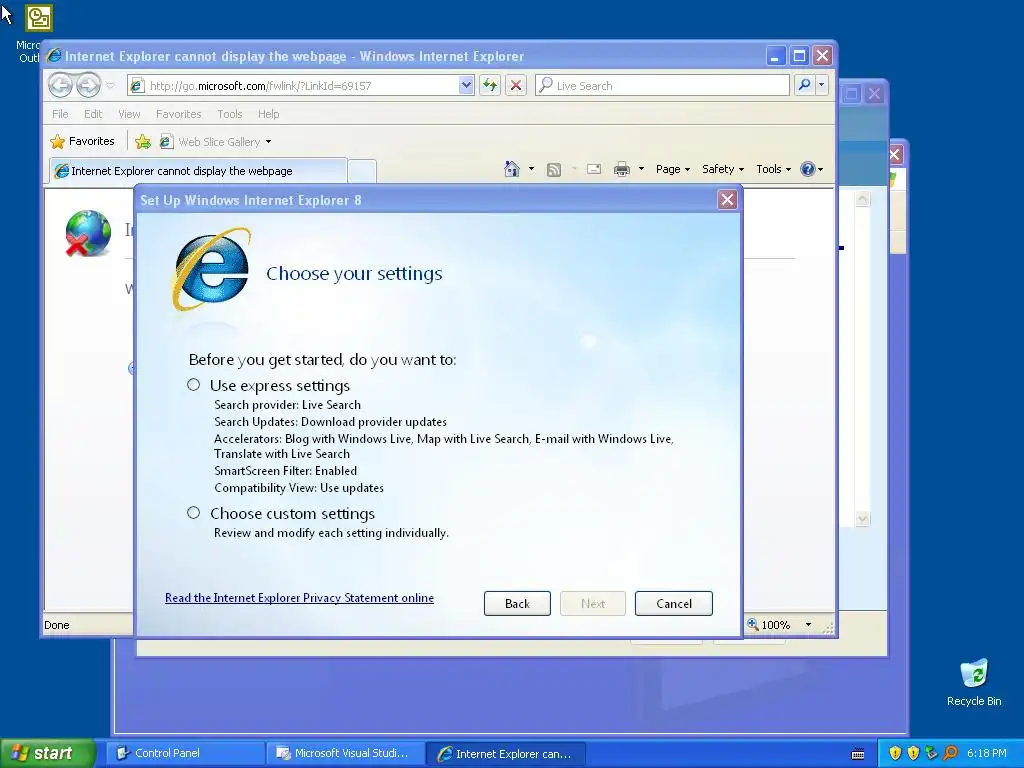This screenshot has width=1024, height=768.
Task: Click the 6:18 PM system clock
Action: tap(987, 753)
